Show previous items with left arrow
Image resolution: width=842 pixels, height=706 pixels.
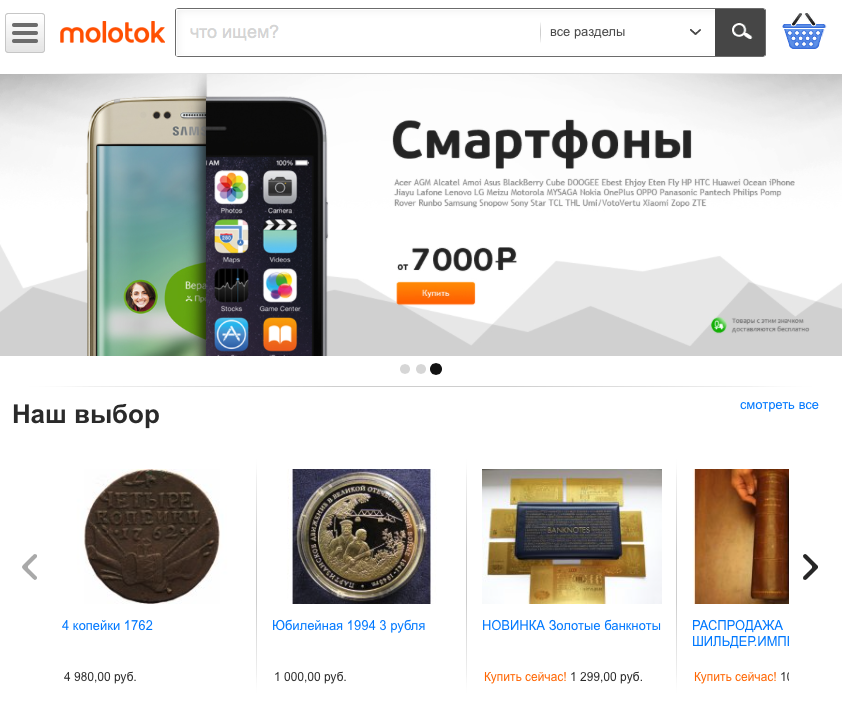coord(30,567)
